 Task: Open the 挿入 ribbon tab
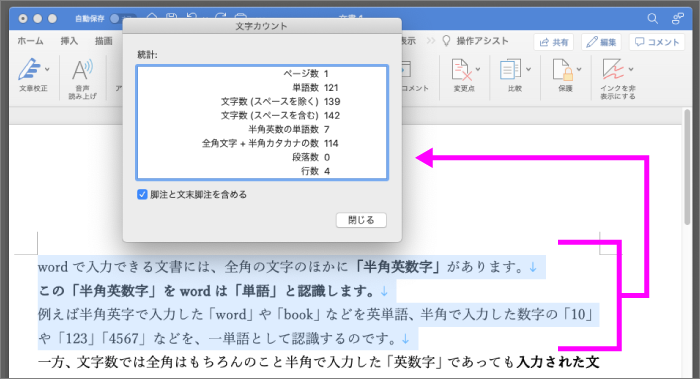point(69,41)
